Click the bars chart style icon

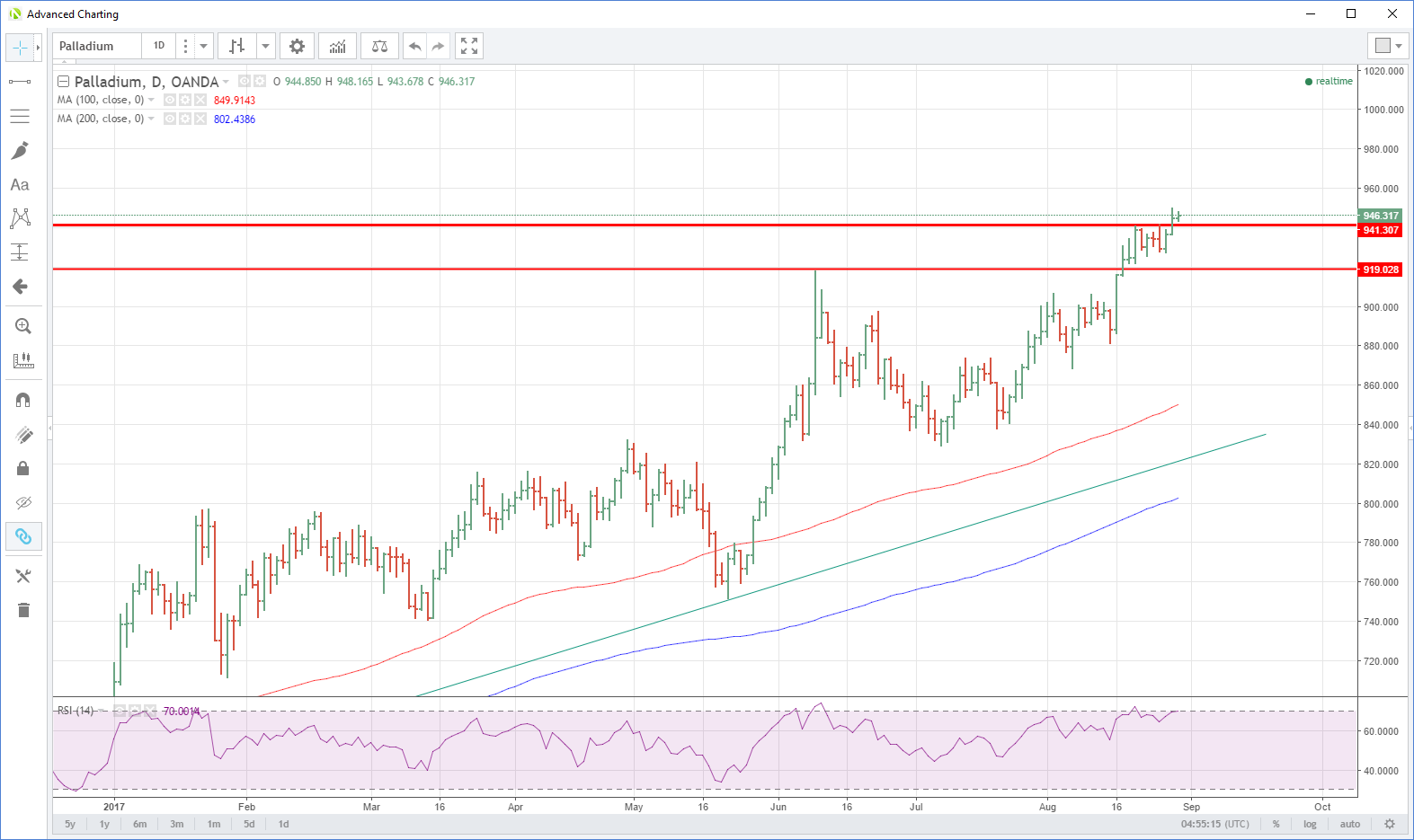[x=236, y=46]
